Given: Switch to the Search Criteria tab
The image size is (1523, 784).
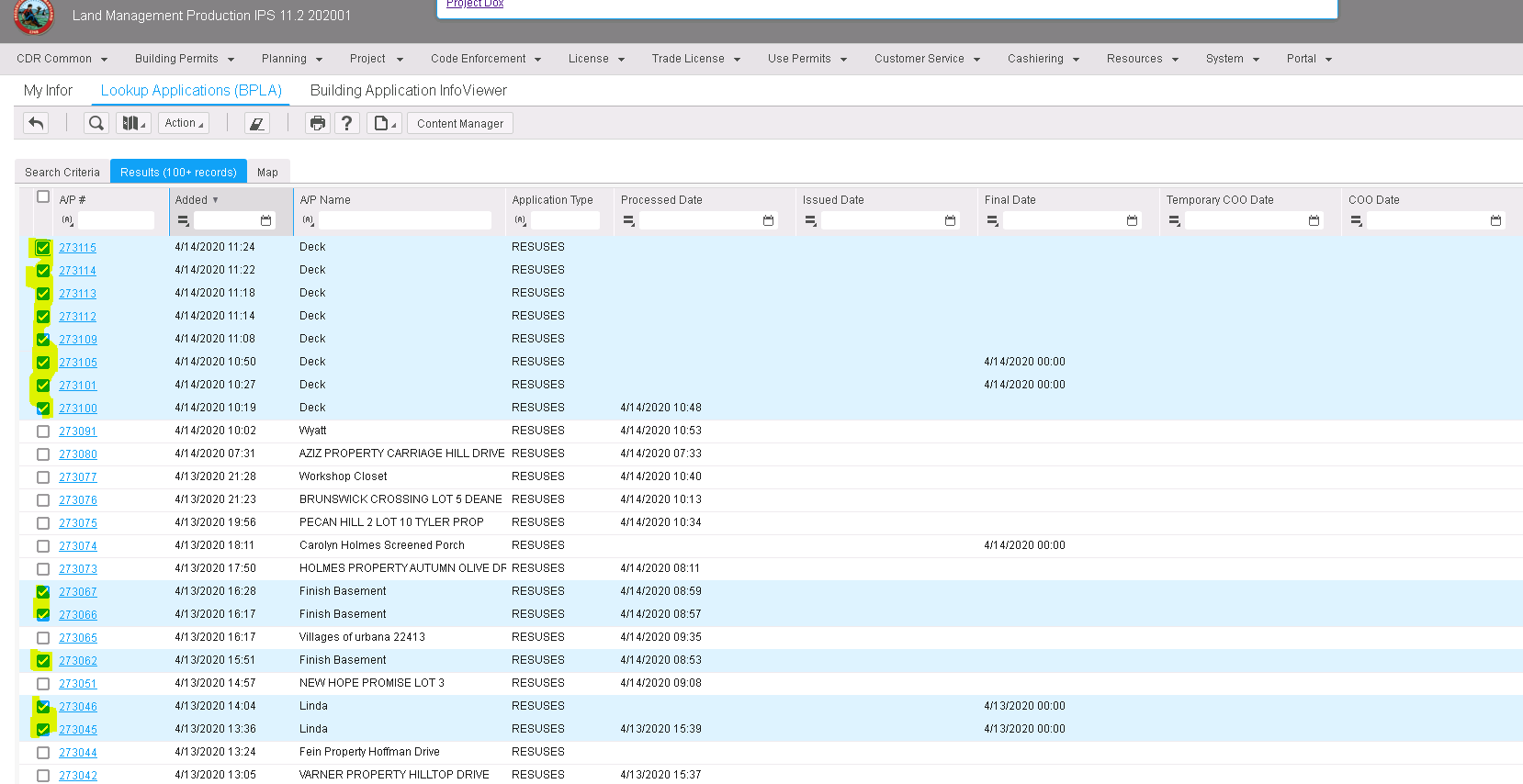Looking at the screenshot, I should tap(62, 172).
